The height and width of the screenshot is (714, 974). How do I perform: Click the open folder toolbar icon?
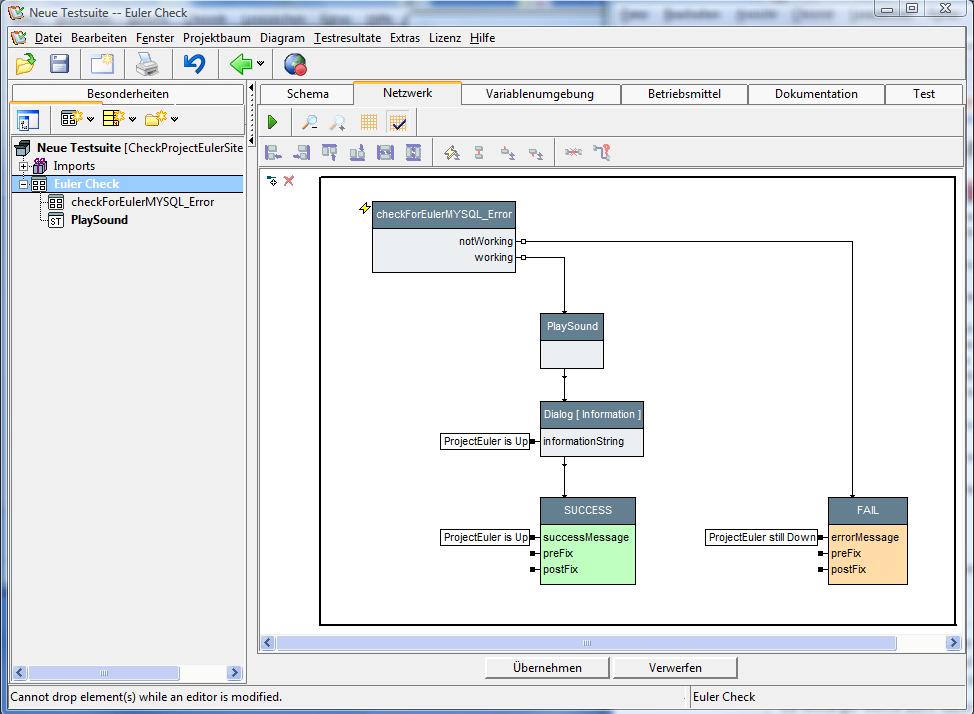pyautogui.click(x=25, y=65)
